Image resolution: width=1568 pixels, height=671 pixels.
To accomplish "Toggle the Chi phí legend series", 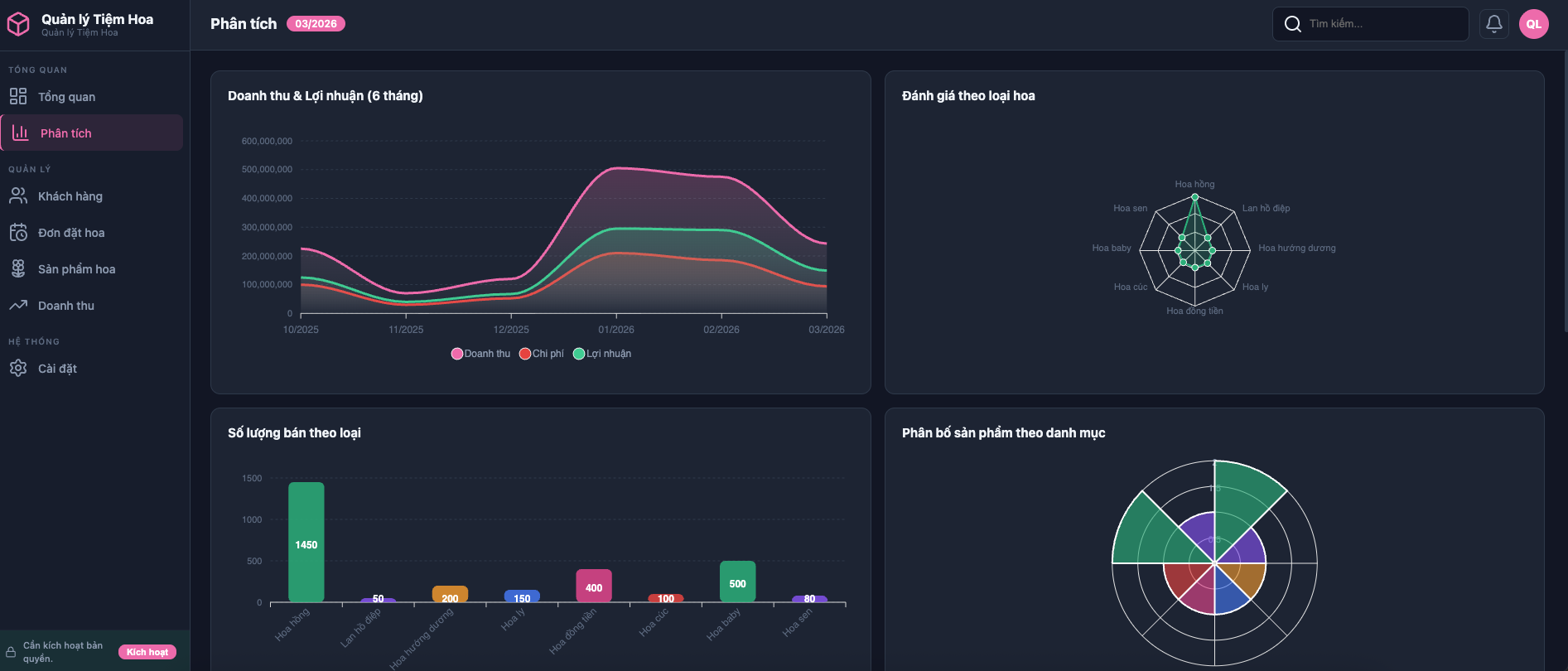I will 542,354.
